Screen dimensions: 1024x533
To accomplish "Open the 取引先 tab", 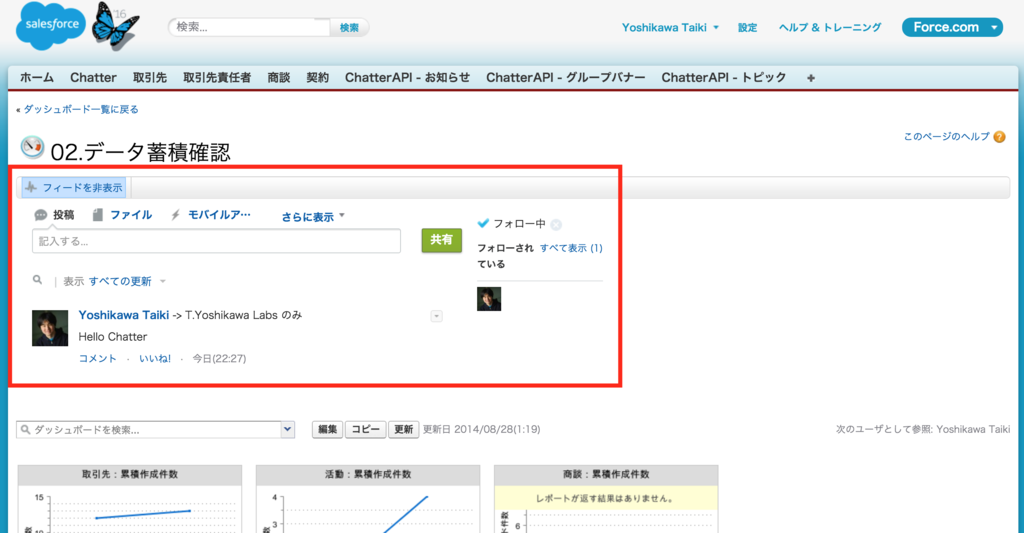I will click(x=150, y=78).
